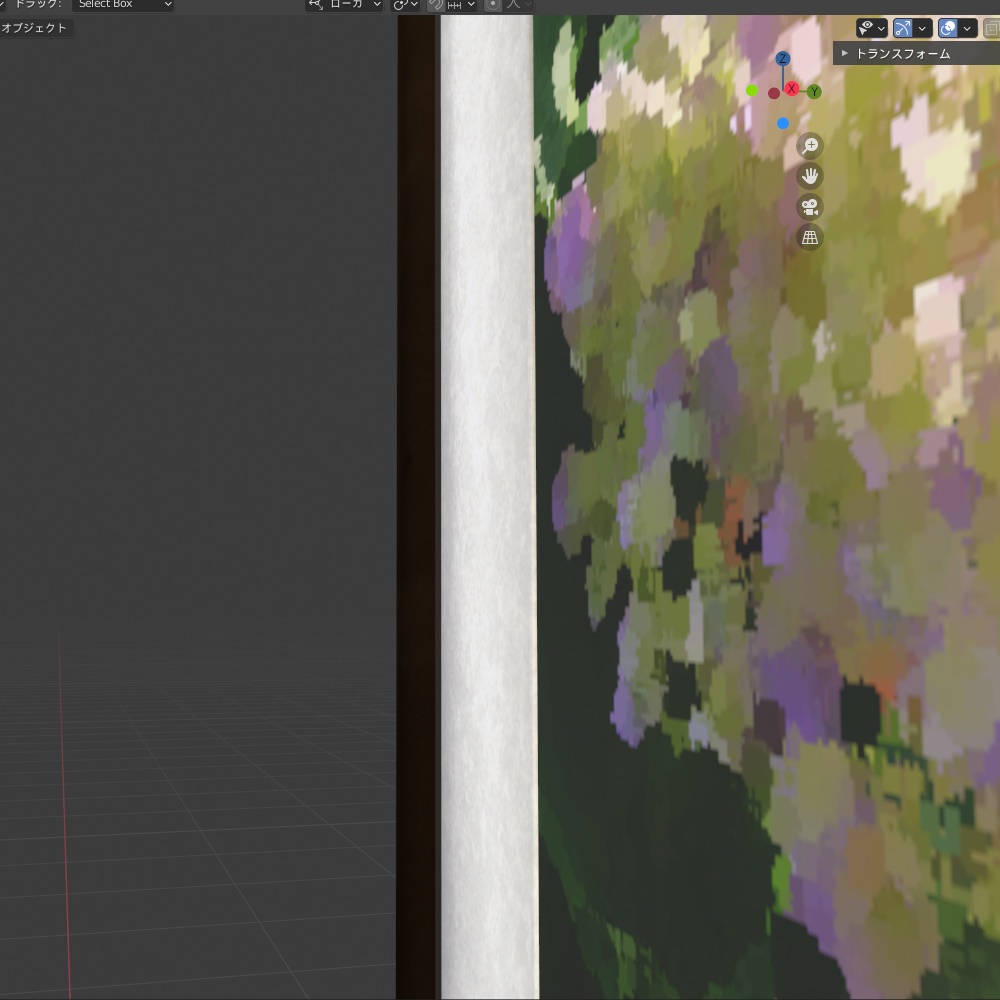
Task: Open the gizmo options dropdown arrow
Action: (x=922, y=28)
